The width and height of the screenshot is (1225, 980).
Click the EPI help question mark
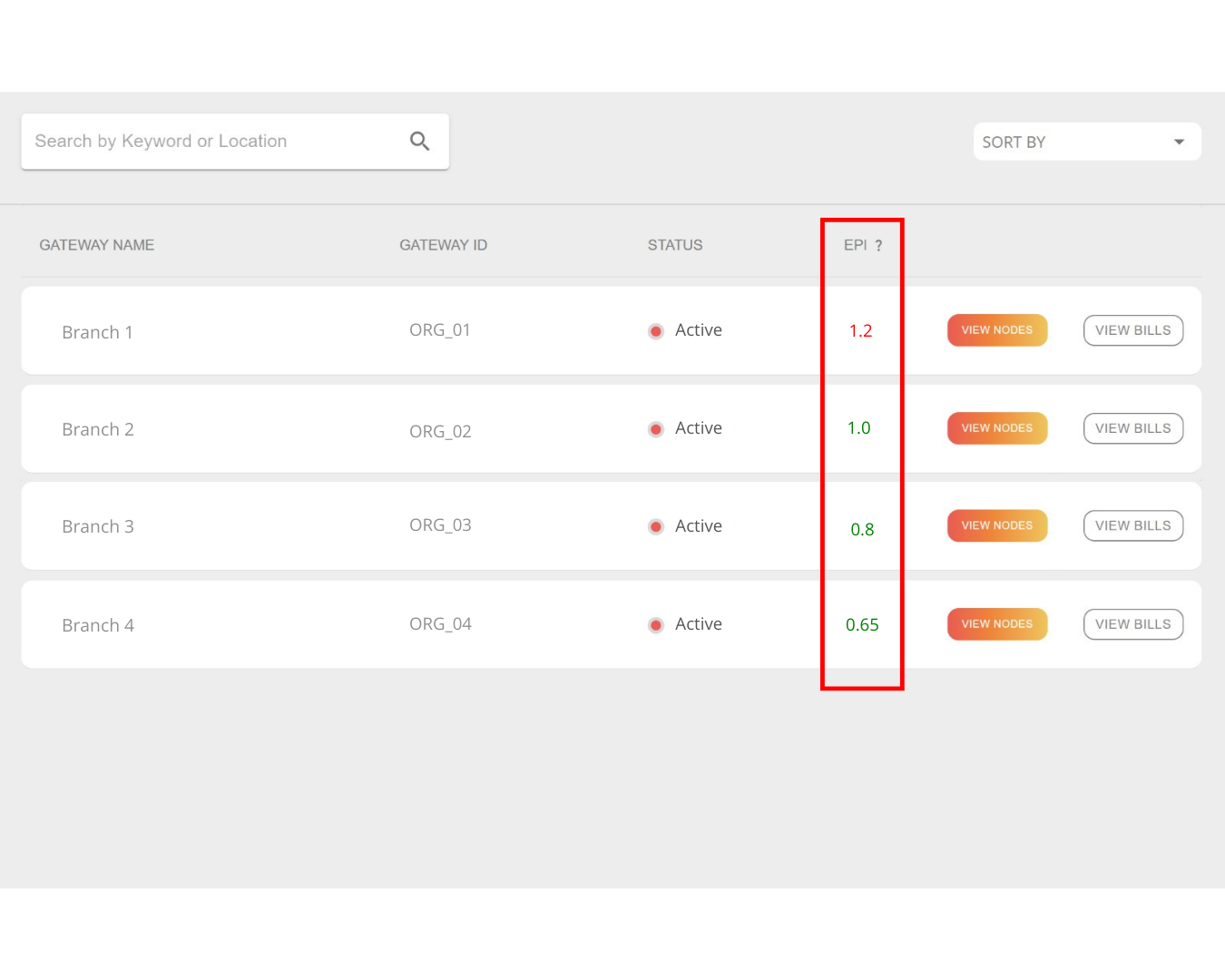click(x=878, y=246)
